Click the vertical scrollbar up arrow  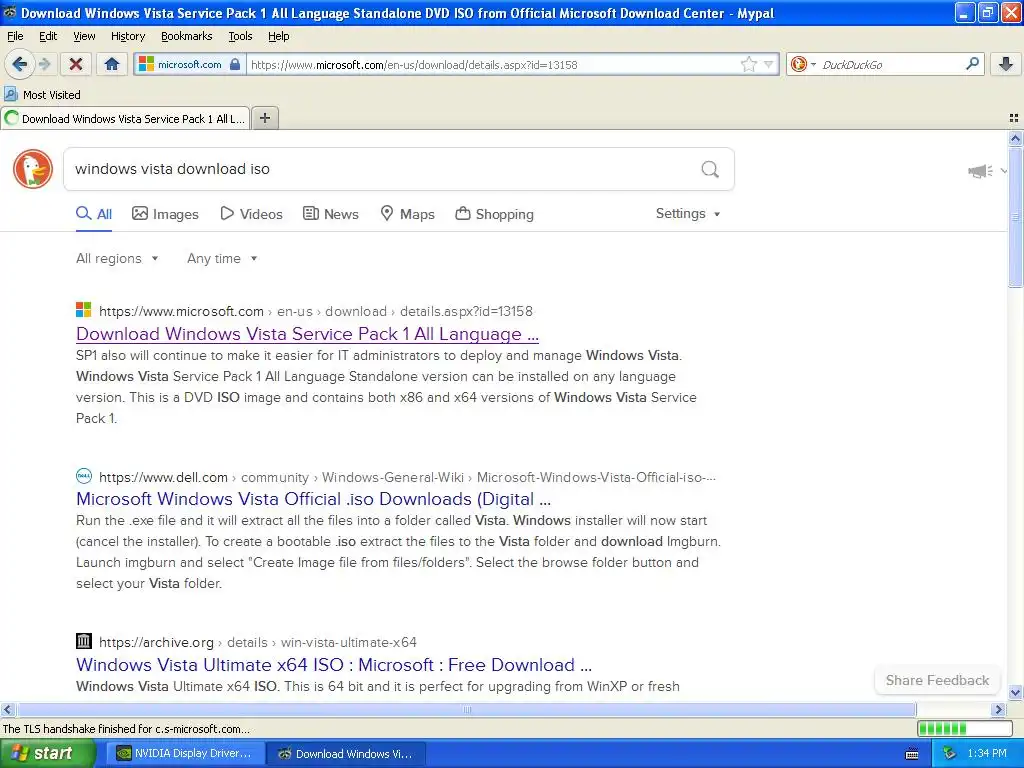(x=1015, y=138)
